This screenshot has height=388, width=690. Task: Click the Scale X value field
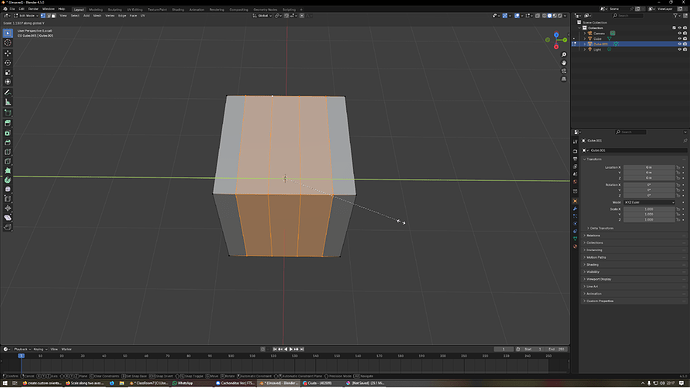649,209
